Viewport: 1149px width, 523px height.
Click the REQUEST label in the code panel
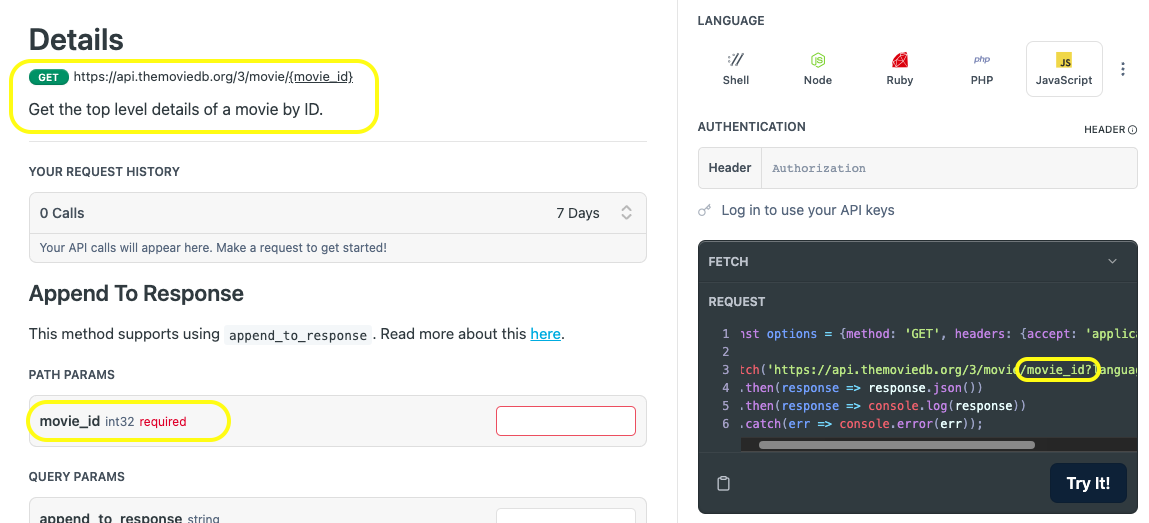[736, 302]
